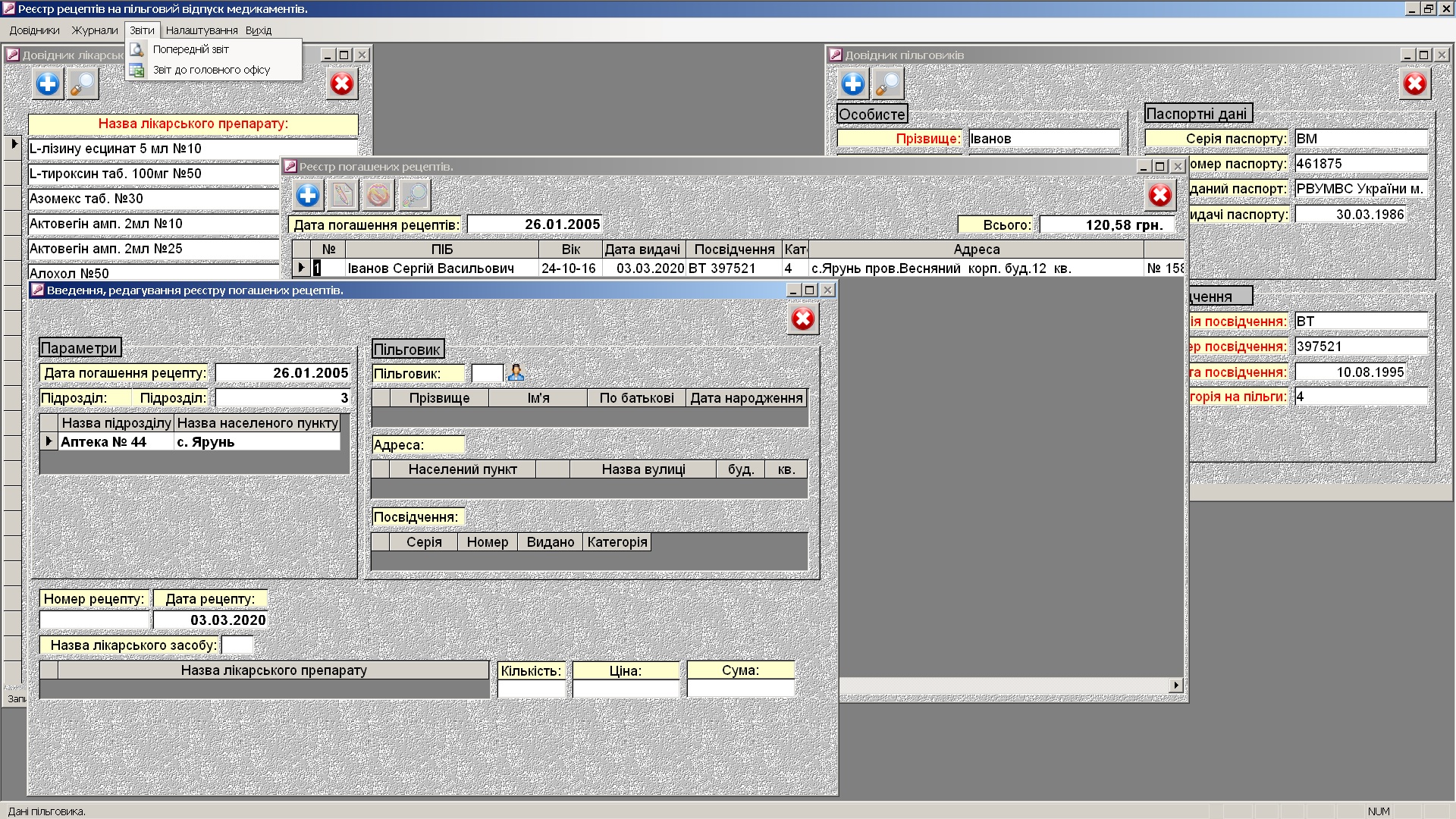The width and height of the screenshot is (1456, 819).
Task: Click certificate number field 397521
Action: pyautogui.click(x=1361, y=347)
